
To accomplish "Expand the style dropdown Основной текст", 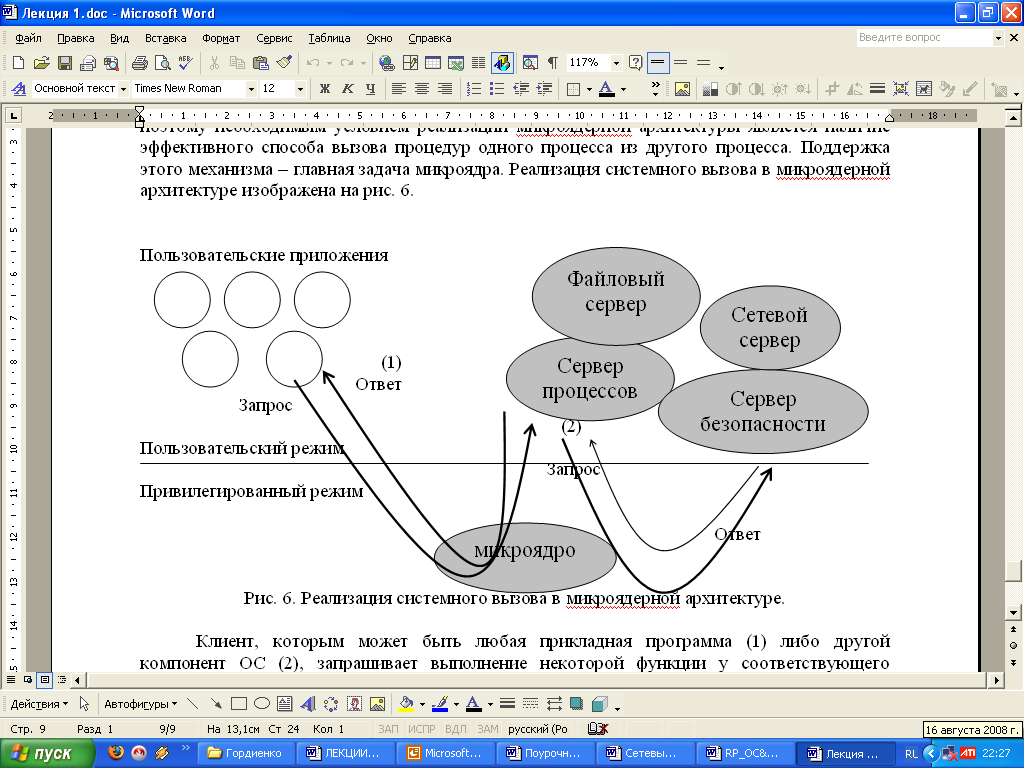I will (123, 88).
